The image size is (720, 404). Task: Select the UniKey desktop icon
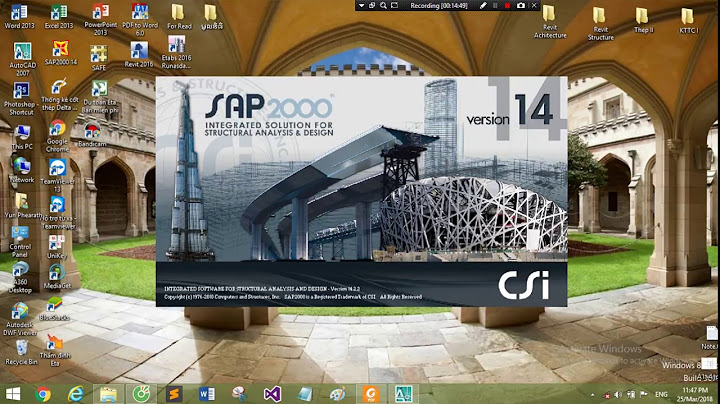tap(56, 247)
